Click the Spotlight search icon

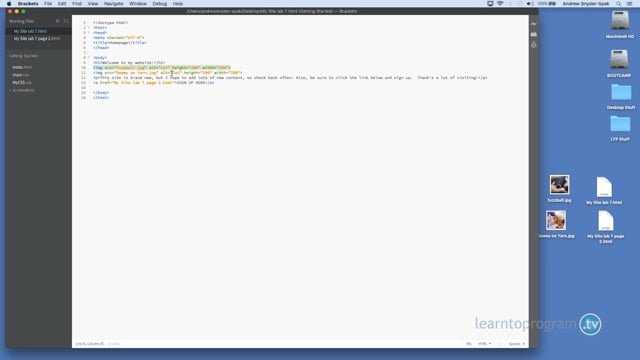click(x=619, y=4)
